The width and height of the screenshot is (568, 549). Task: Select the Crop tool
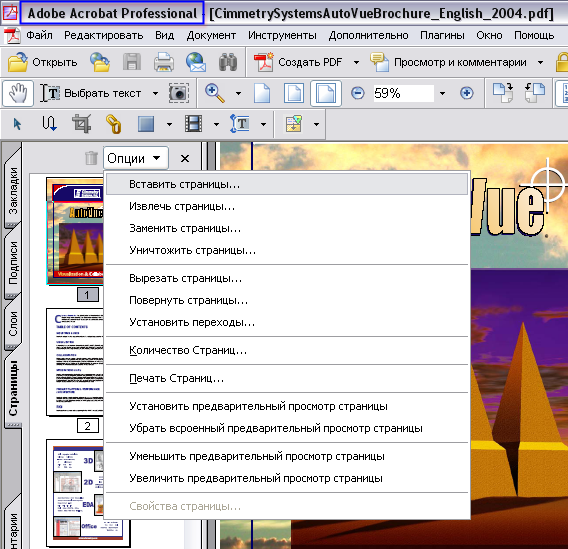(81, 124)
